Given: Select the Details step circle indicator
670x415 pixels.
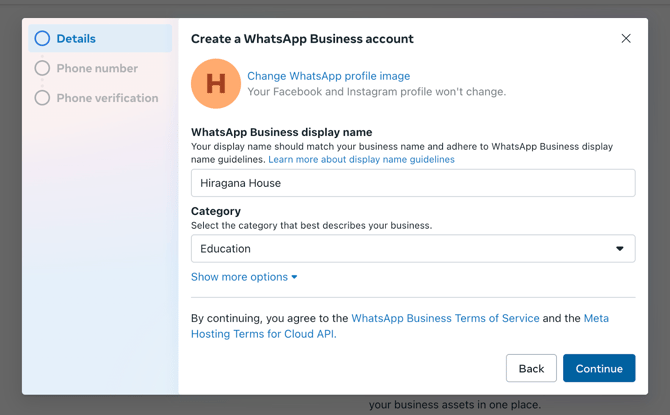Looking at the screenshot, I should pyautogui.click(x=42, y=39).
